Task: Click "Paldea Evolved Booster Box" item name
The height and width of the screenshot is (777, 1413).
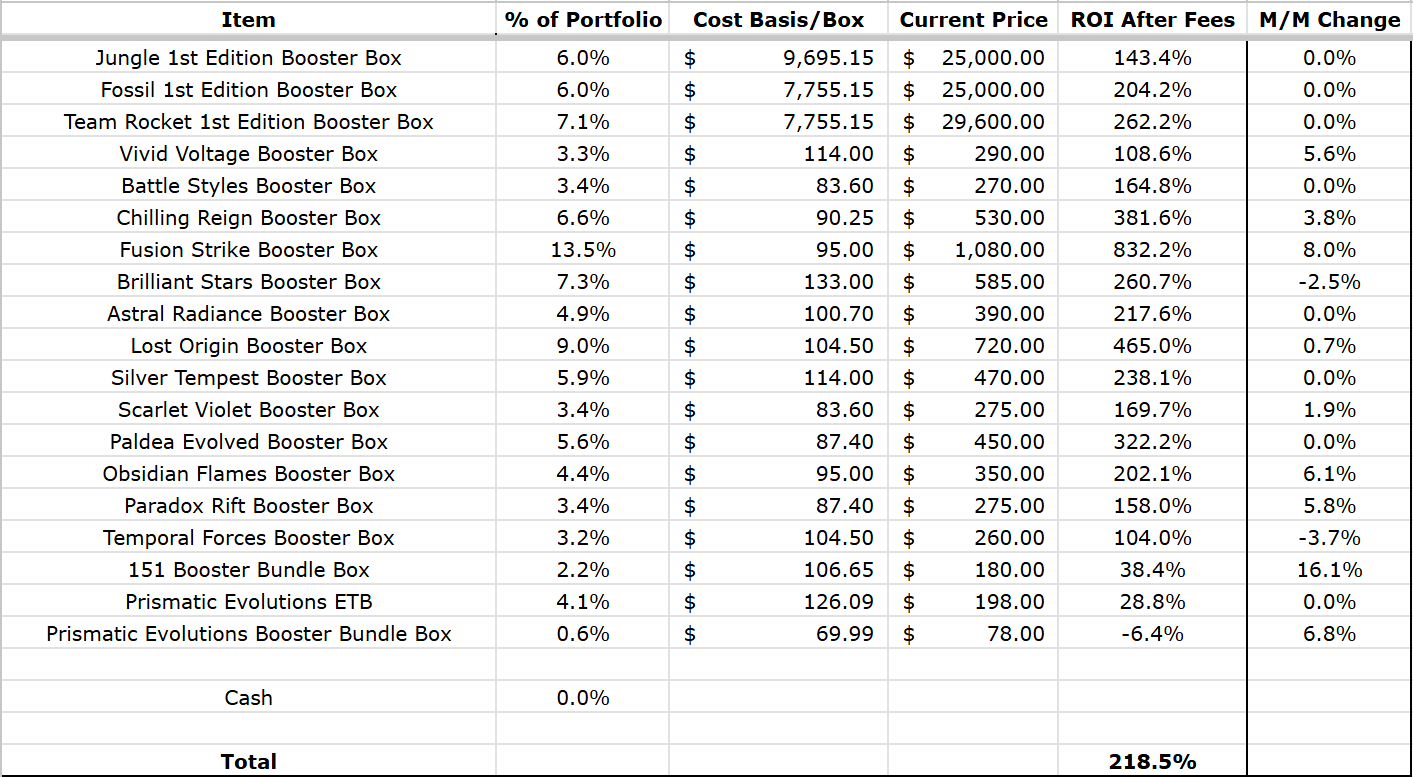Action: pos(248,442)
